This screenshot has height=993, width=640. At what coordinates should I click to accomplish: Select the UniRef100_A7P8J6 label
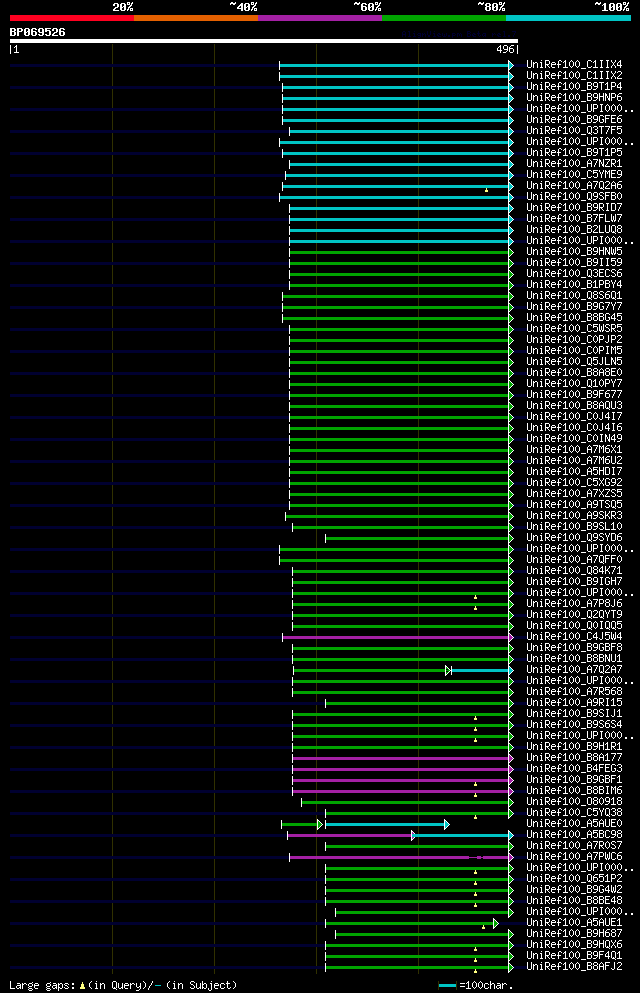click(574, 604)
